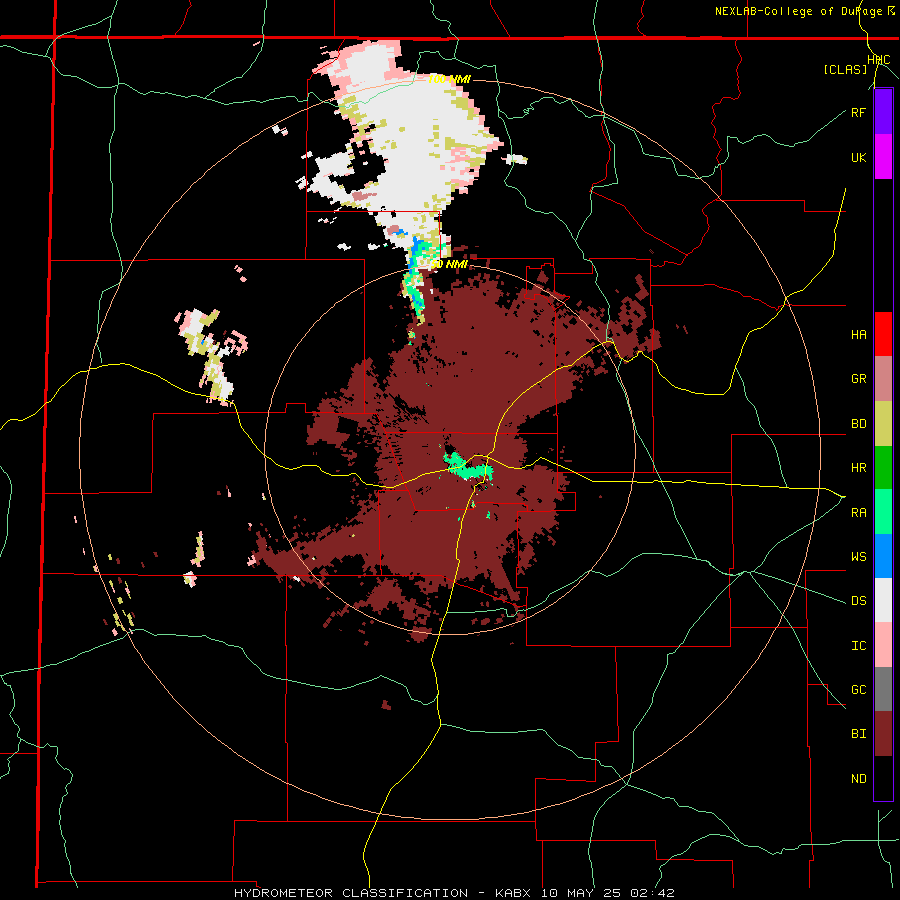Pick the GR graupel legend color swatch
The height and width of the screenshot is (900, 900).
point(883,379)
